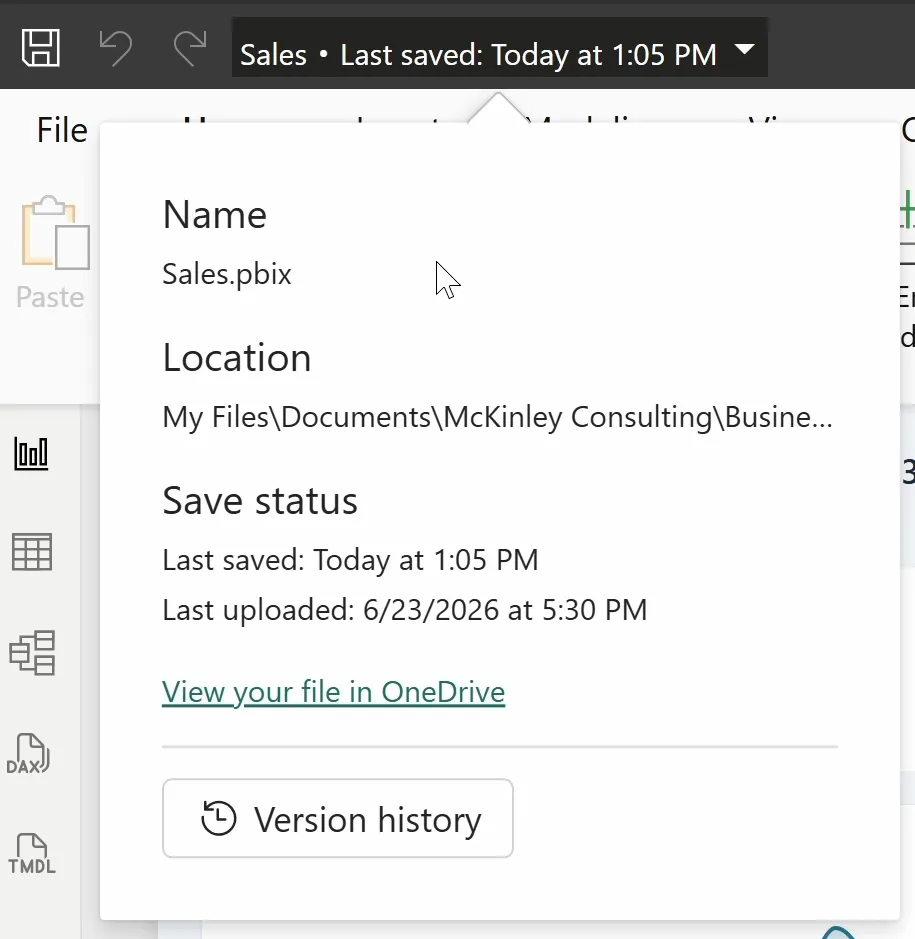Open the File menu tab

click(x=62, y=130)
